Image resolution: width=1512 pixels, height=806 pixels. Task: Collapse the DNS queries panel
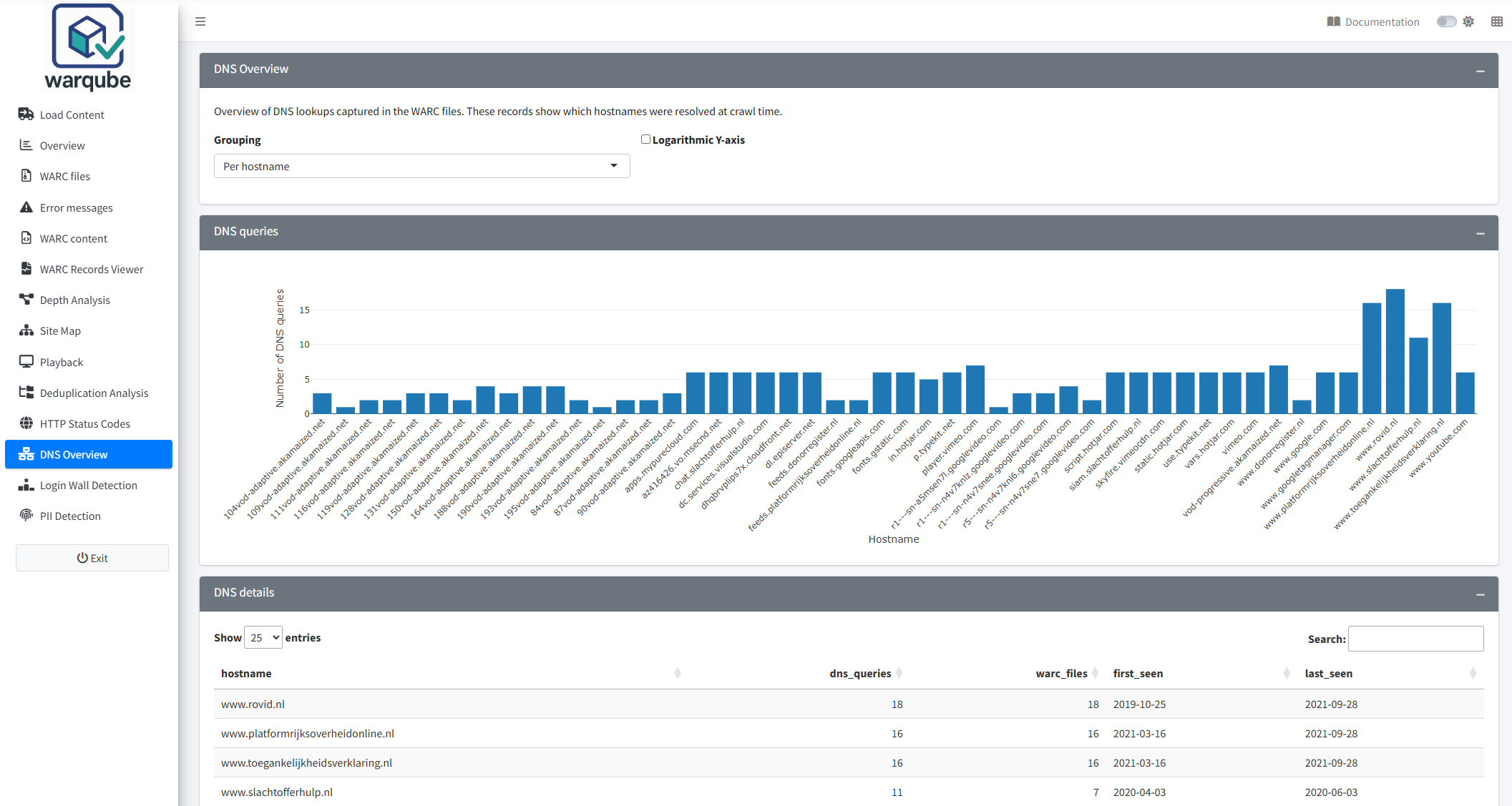click(x=1481, y=232)
